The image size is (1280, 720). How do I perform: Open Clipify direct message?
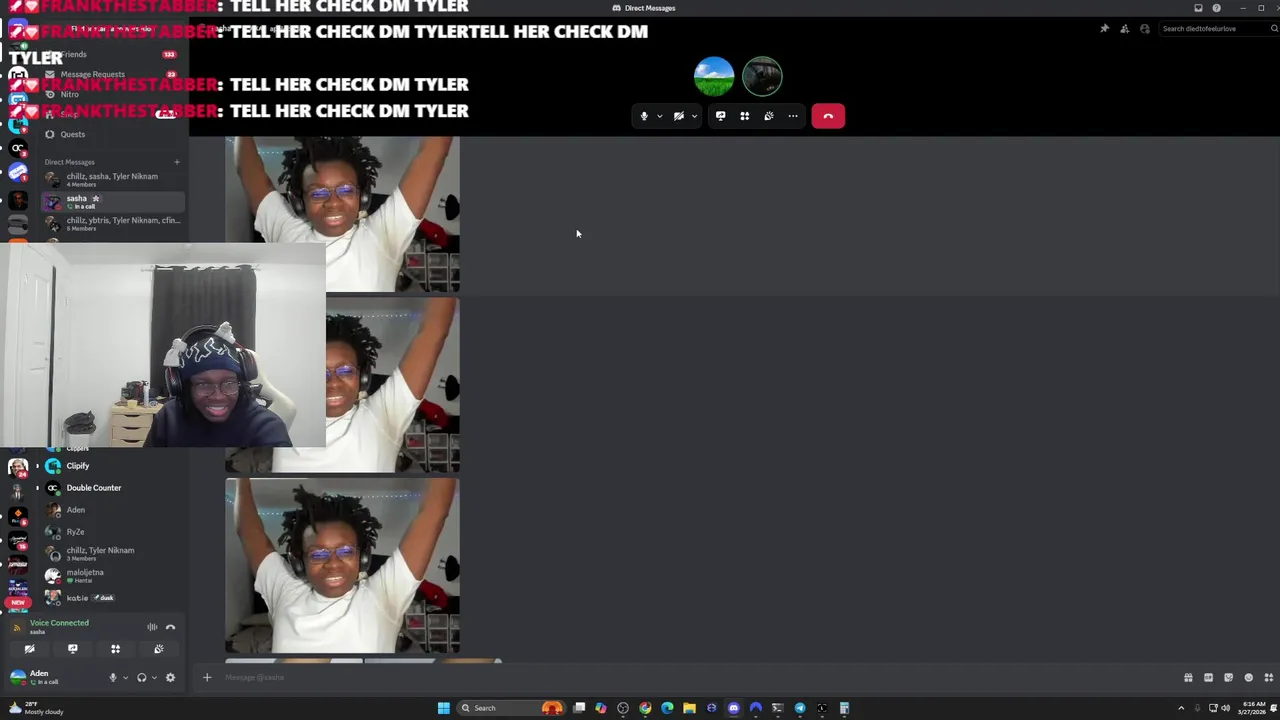[112, 466]
